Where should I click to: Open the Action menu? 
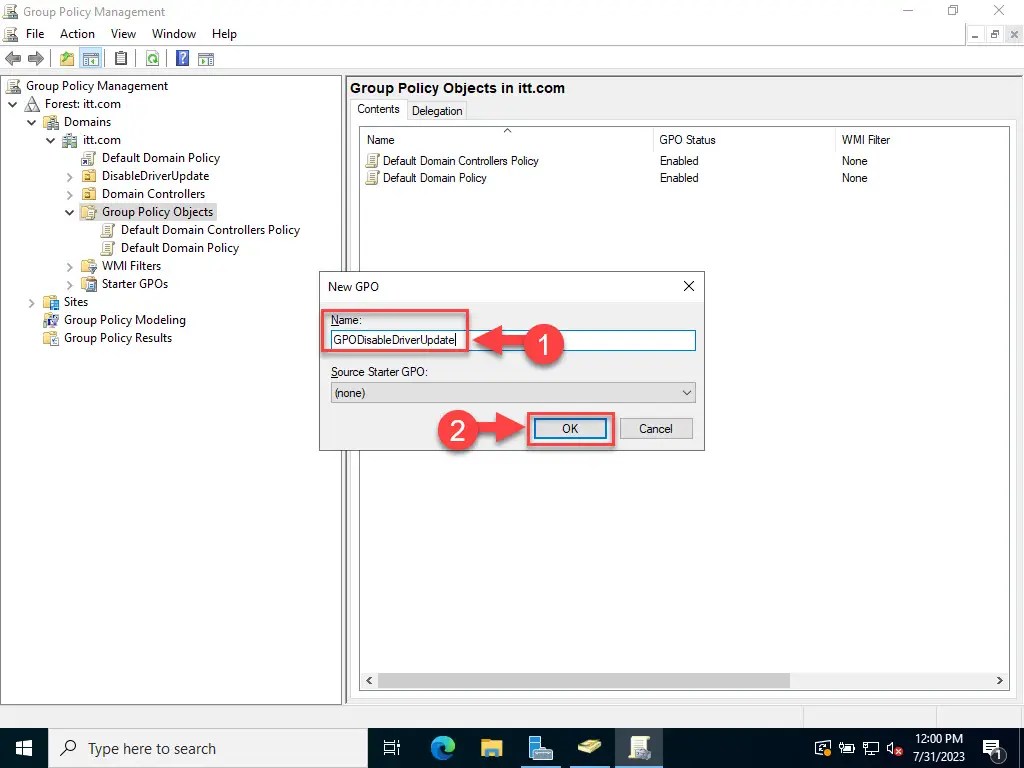(77, 33)
